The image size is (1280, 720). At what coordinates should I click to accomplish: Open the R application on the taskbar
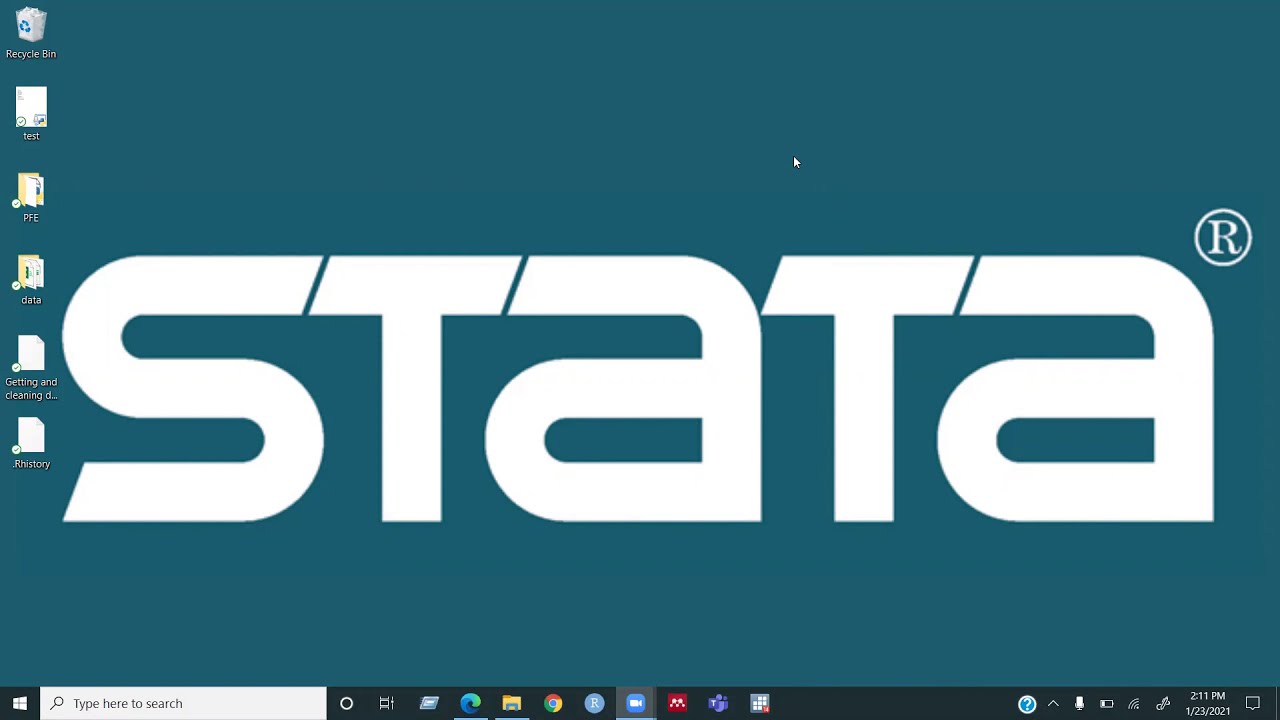point(594,703)
